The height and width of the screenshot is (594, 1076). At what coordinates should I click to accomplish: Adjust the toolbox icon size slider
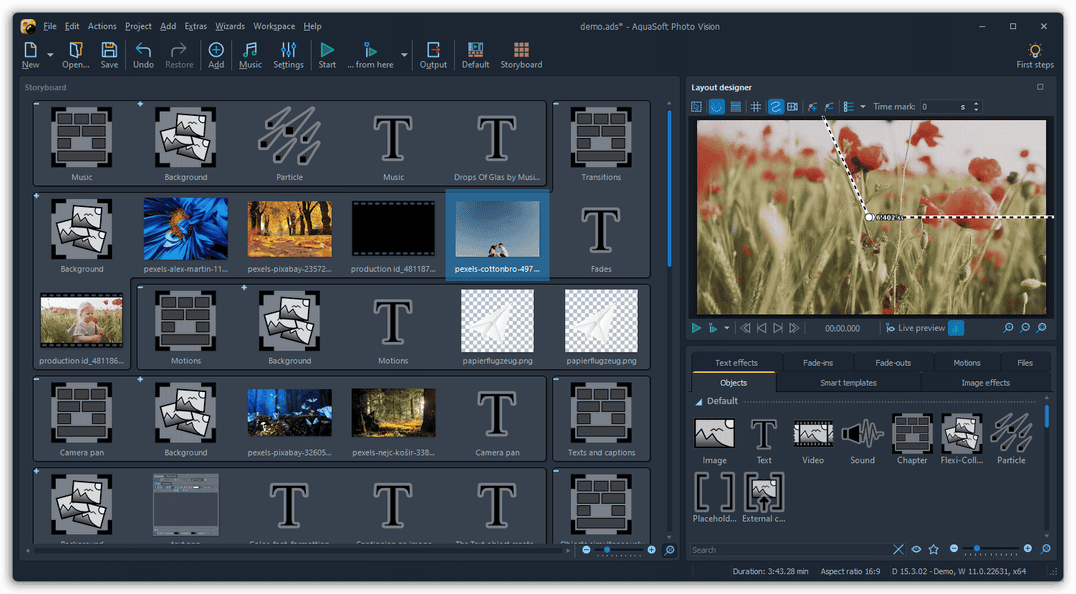(990, 549)
